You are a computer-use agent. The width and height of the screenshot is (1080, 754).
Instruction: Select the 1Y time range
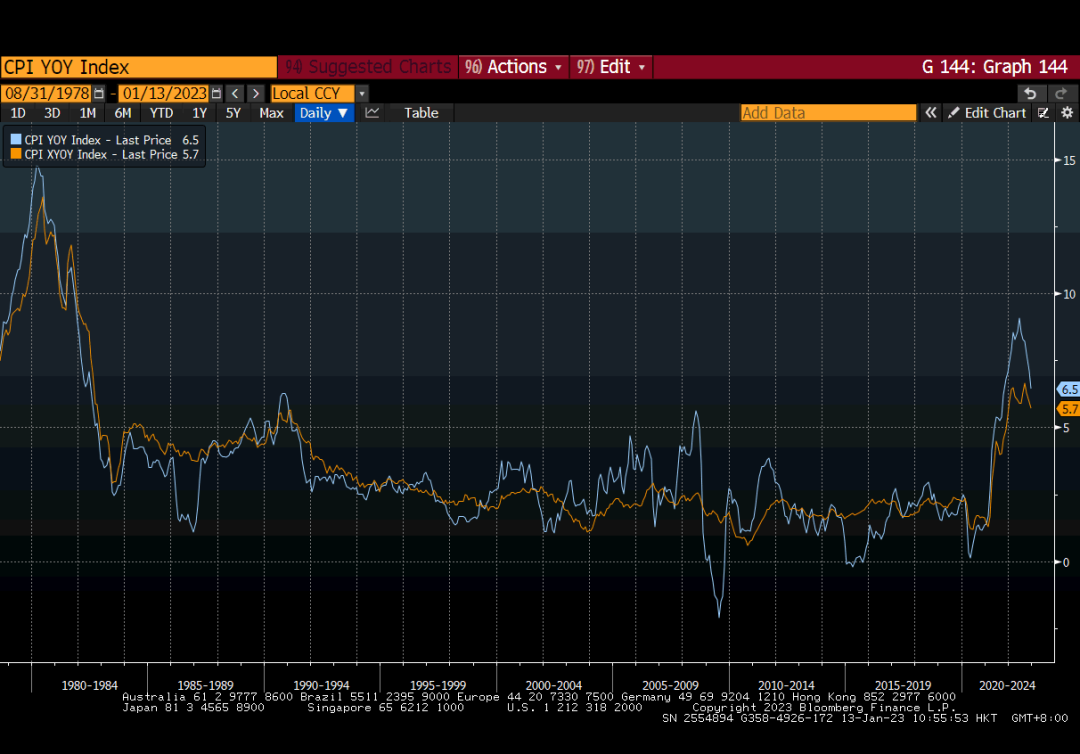pyautogui.click(x=199, y=113)
